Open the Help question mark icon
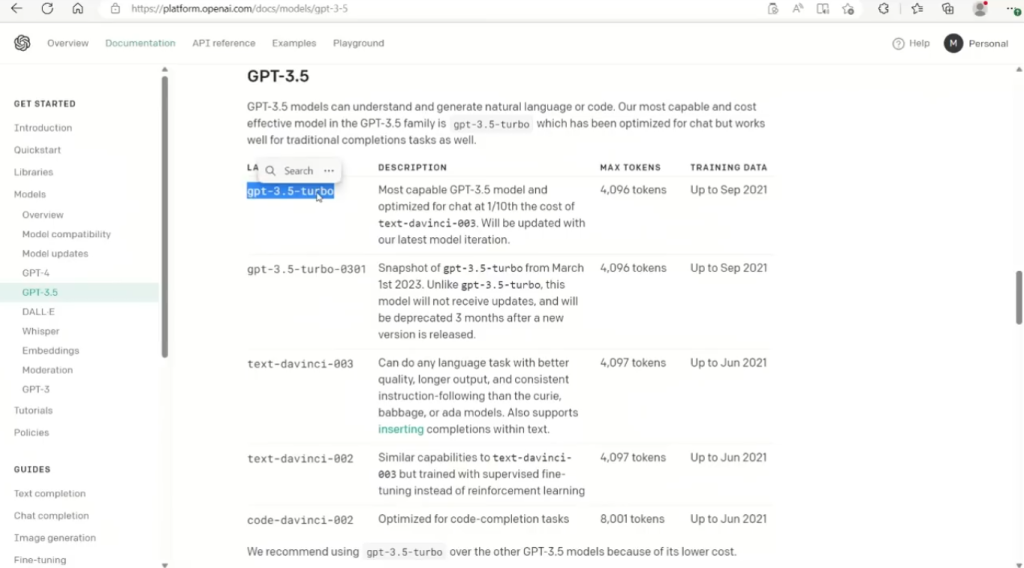This screenshot has height=568, width=1024. click(898, 43)
